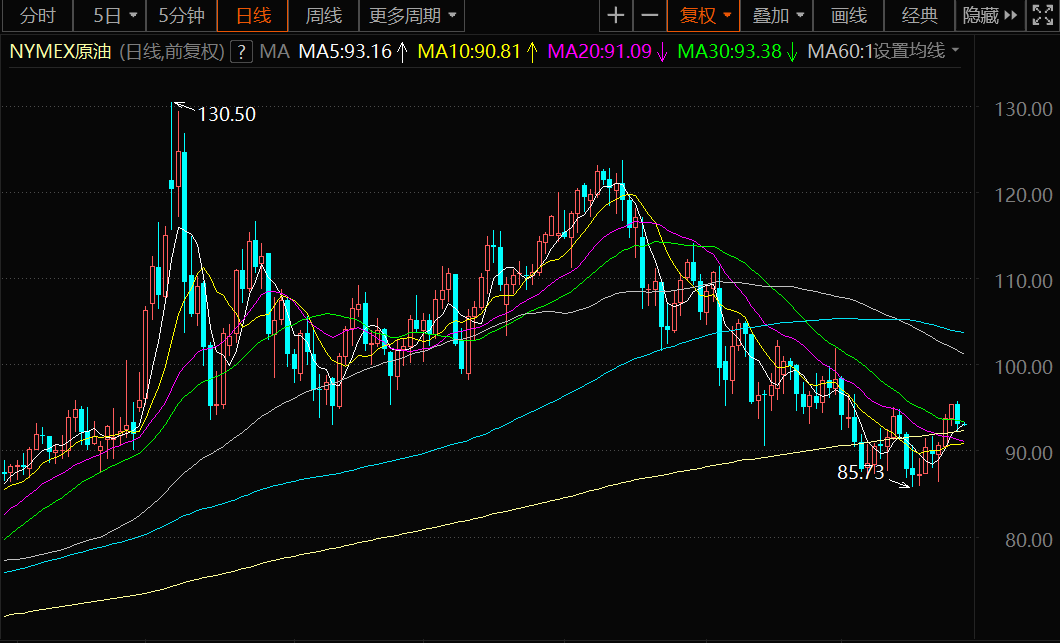Click the 85.73 low price marker
Screen dimensions: 1060x643
(x=860, y=473)
